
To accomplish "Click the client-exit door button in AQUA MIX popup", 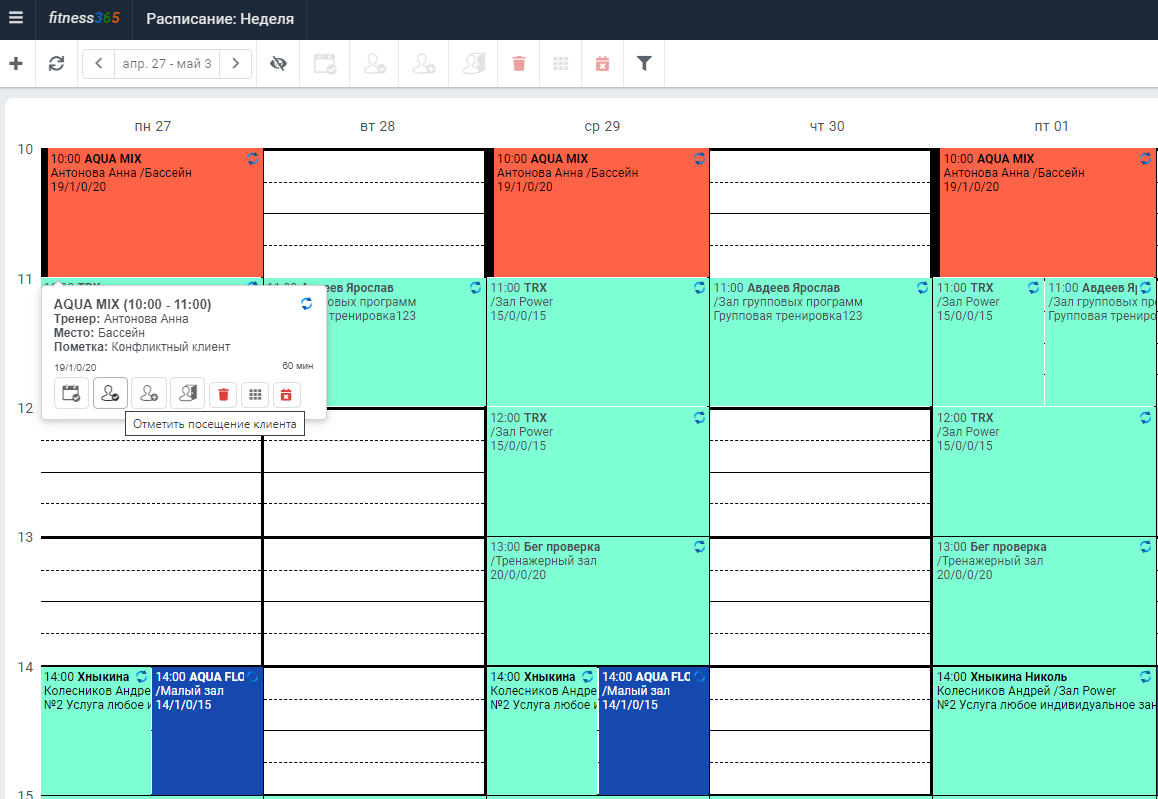I will 188,393.
